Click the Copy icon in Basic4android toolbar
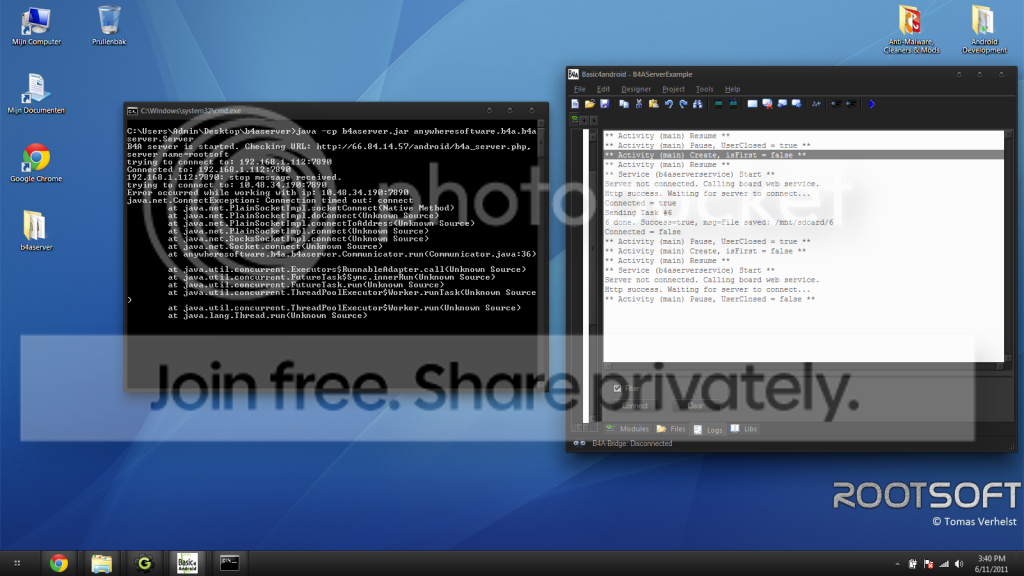The height and width of the screenshot is (576, 1024). point(624,104)
